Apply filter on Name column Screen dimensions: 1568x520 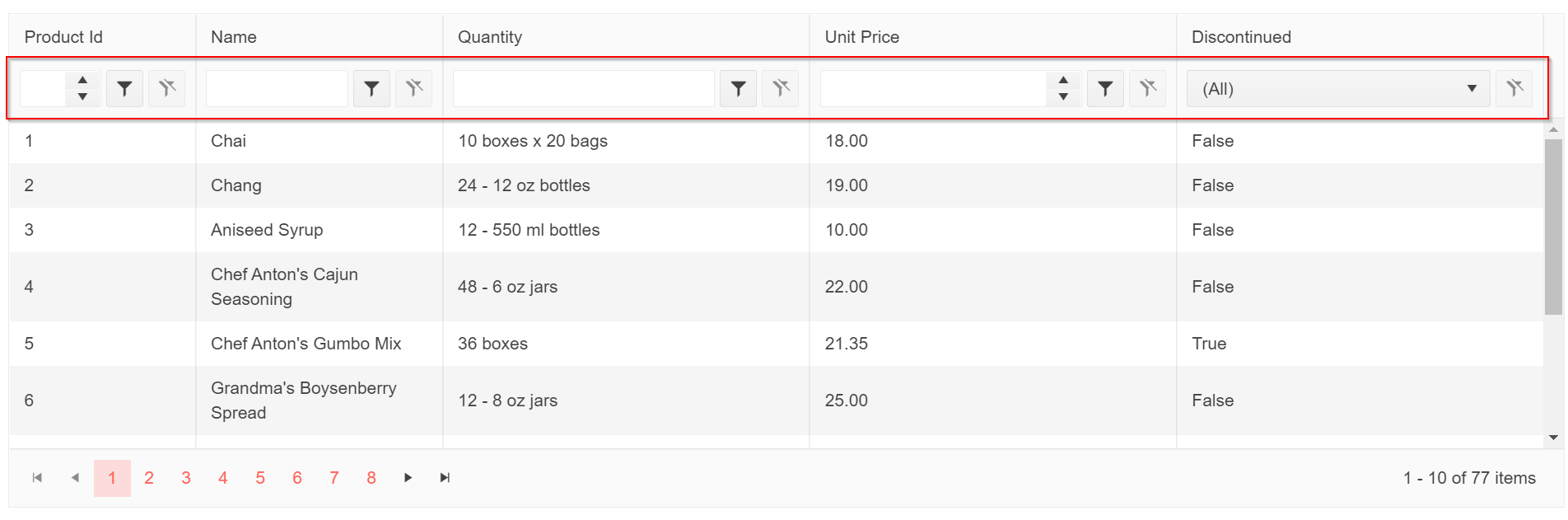[x=371, y=88]
